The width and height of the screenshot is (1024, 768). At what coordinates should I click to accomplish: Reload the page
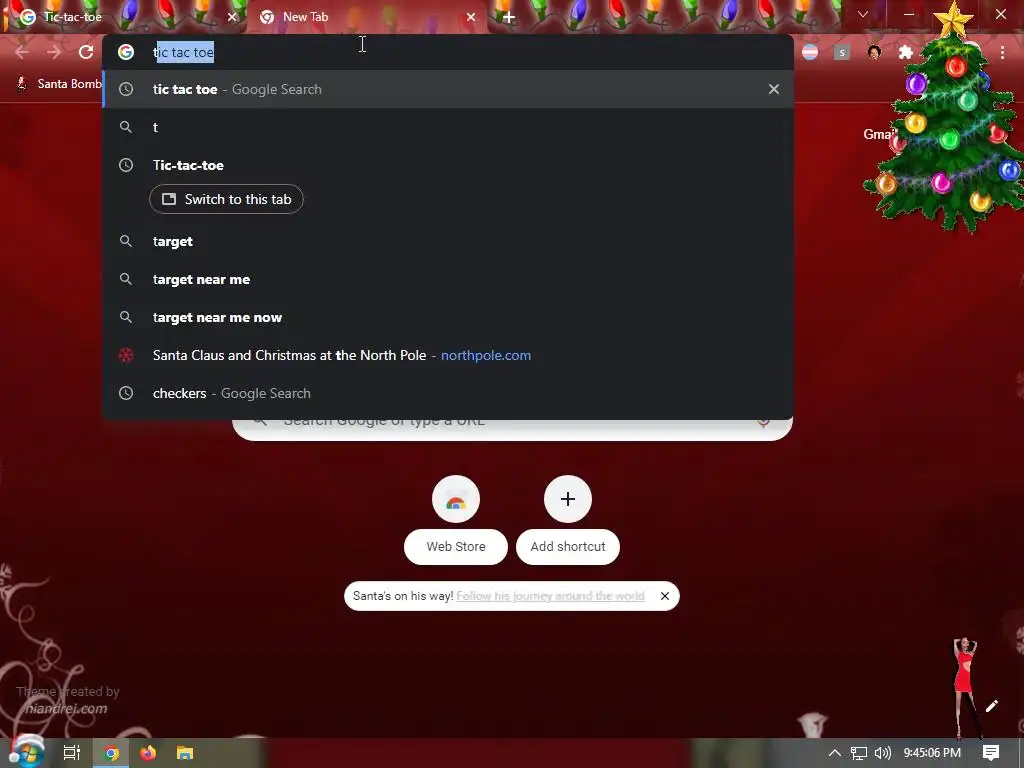click(86, 52)
